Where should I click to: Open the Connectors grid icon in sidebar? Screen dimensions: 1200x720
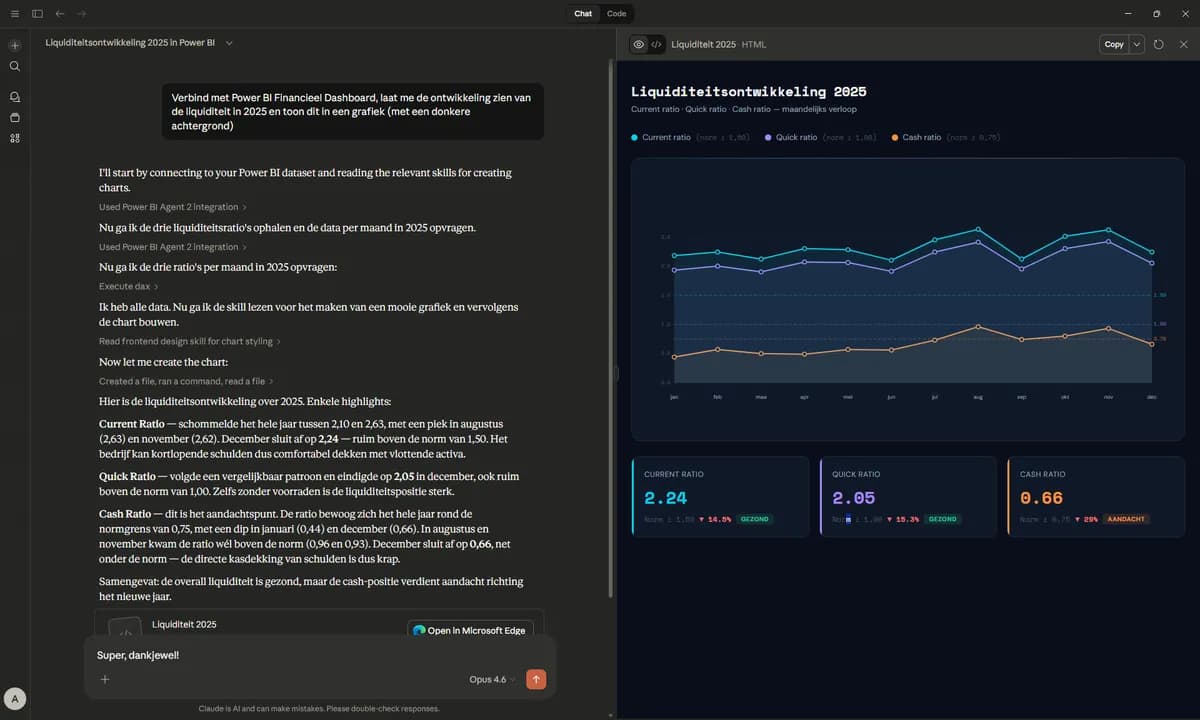tap(14, 138)
